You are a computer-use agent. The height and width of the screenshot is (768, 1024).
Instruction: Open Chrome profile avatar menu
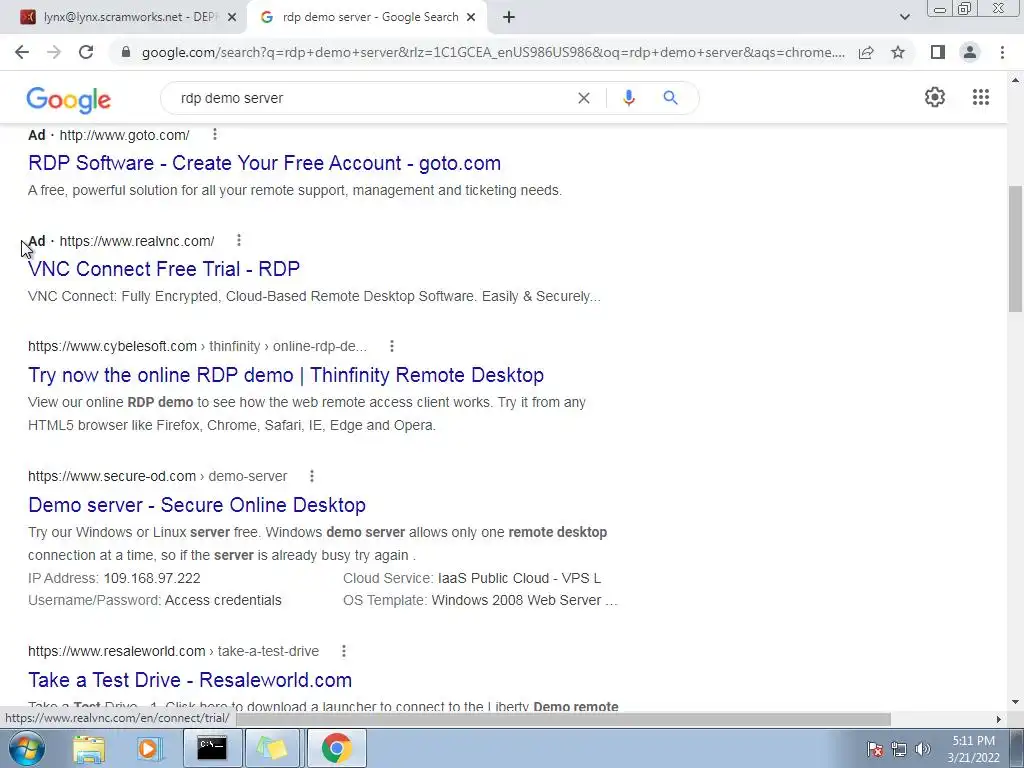(970, 52)
